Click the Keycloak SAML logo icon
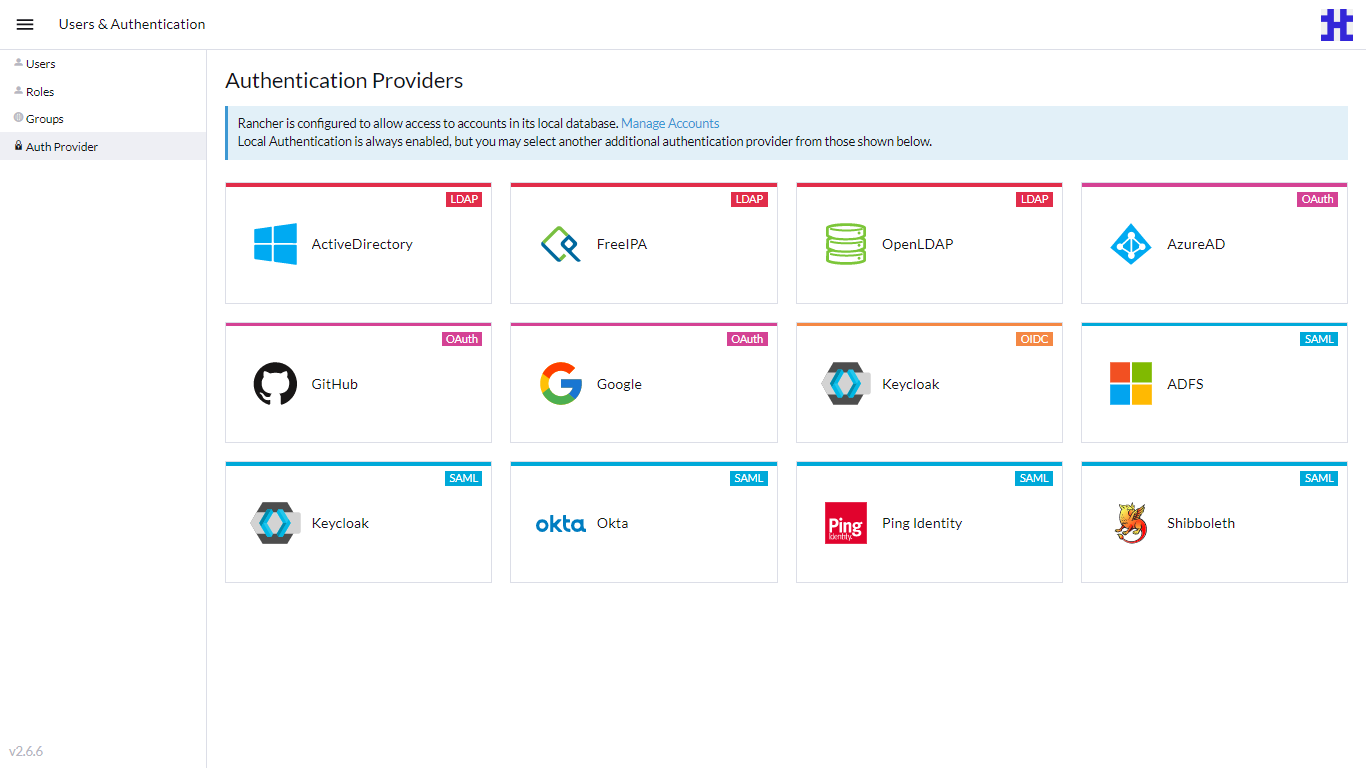 click(x=275, y=523)
